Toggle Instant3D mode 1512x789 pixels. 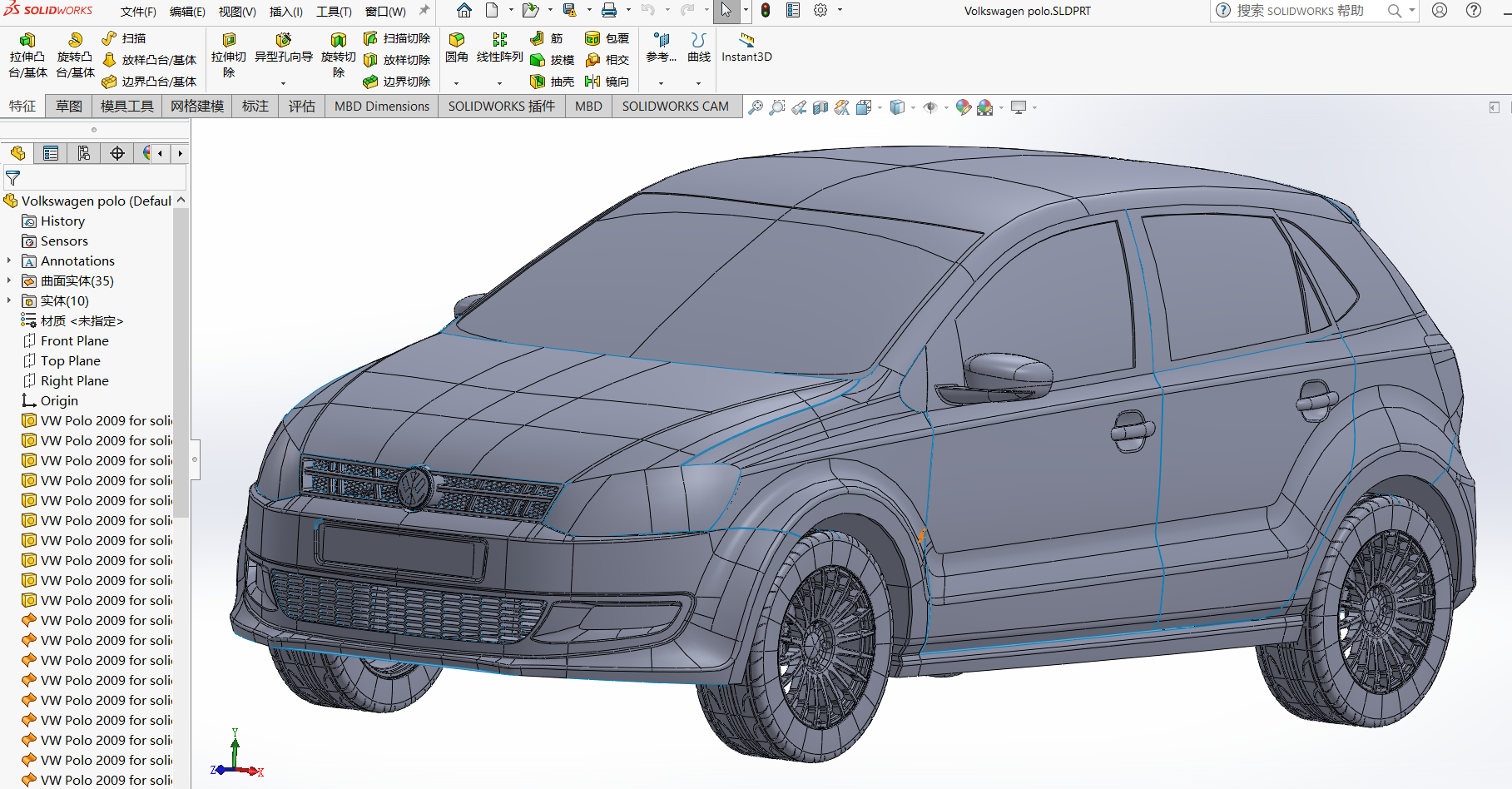click(746, 48)
